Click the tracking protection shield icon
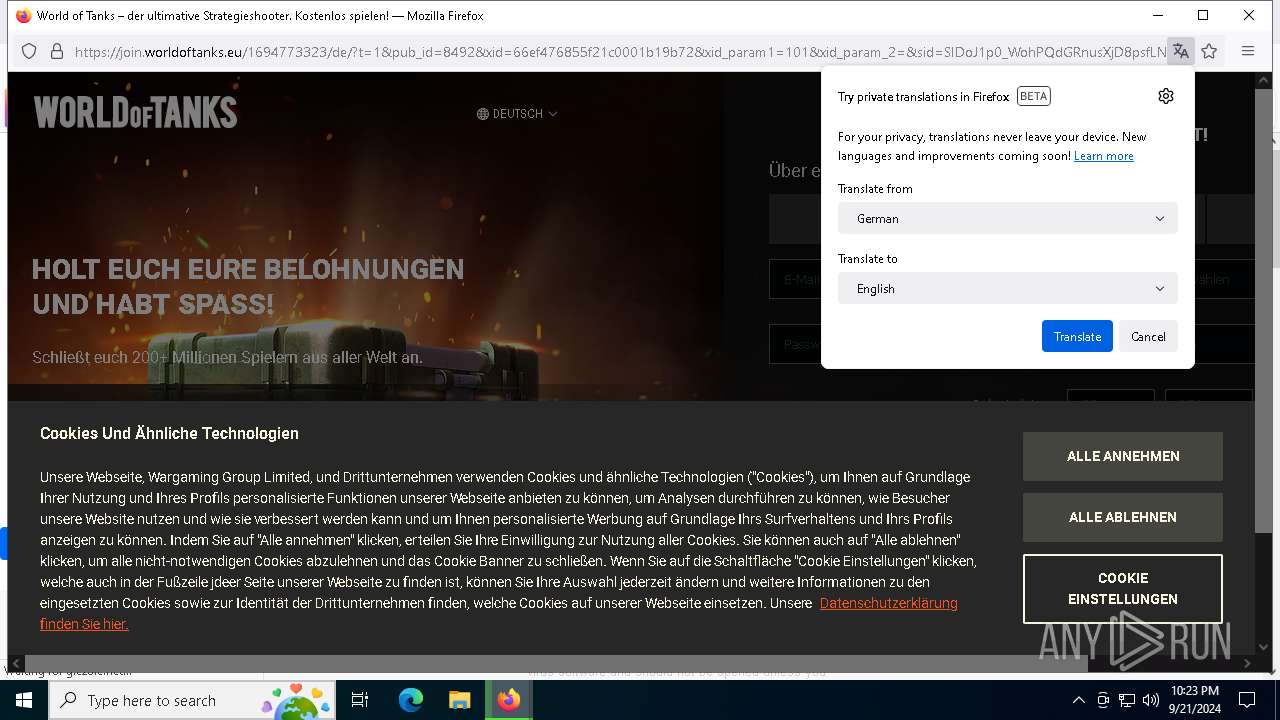 click(29, 51)
